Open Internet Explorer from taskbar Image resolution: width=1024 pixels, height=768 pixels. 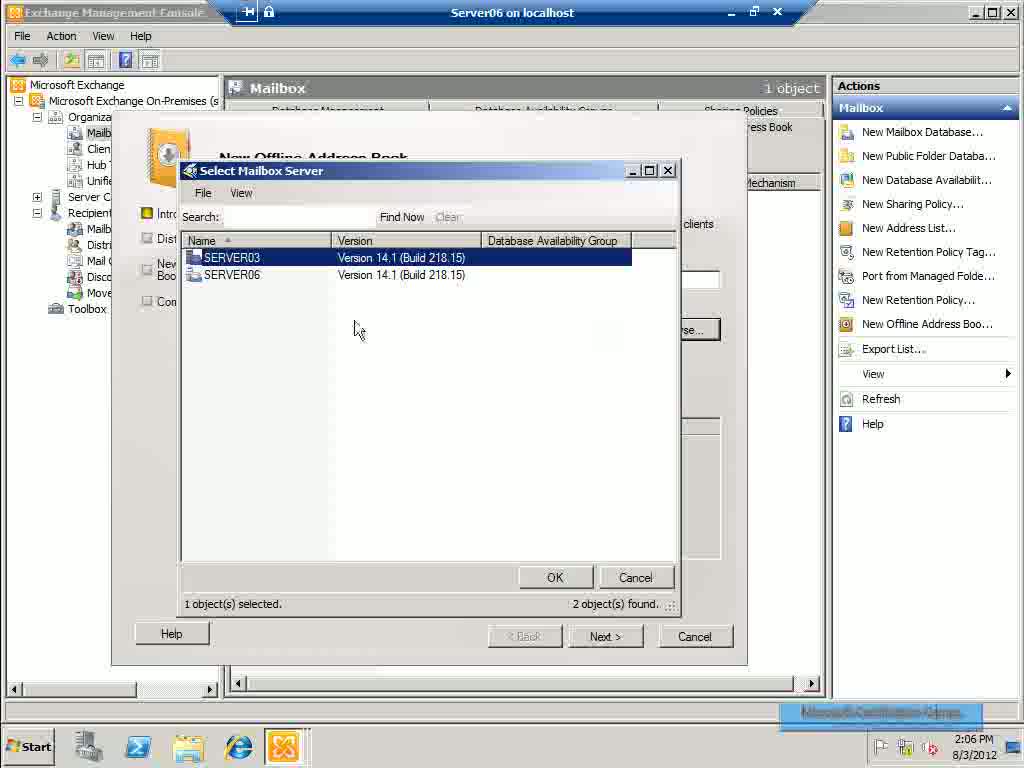click(238, 746)
